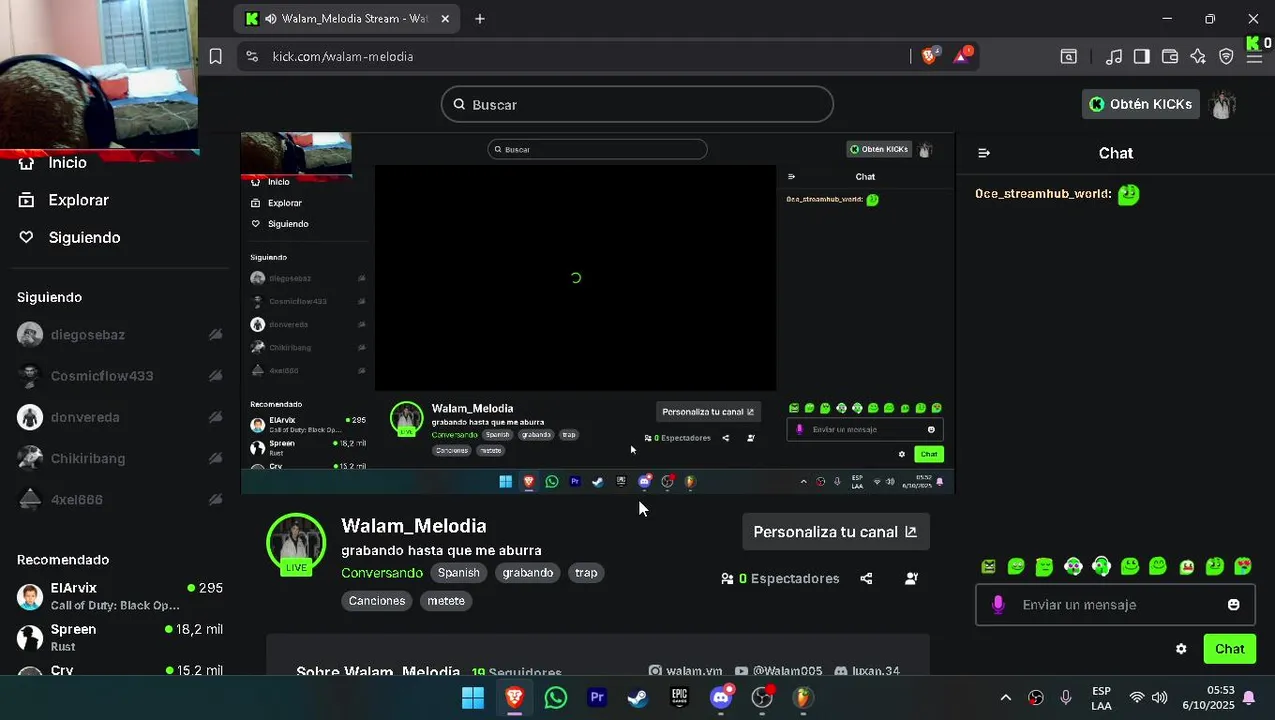Open diegosebaz offline channel
The image size is (1275, 720).
[x=119, y=335]
